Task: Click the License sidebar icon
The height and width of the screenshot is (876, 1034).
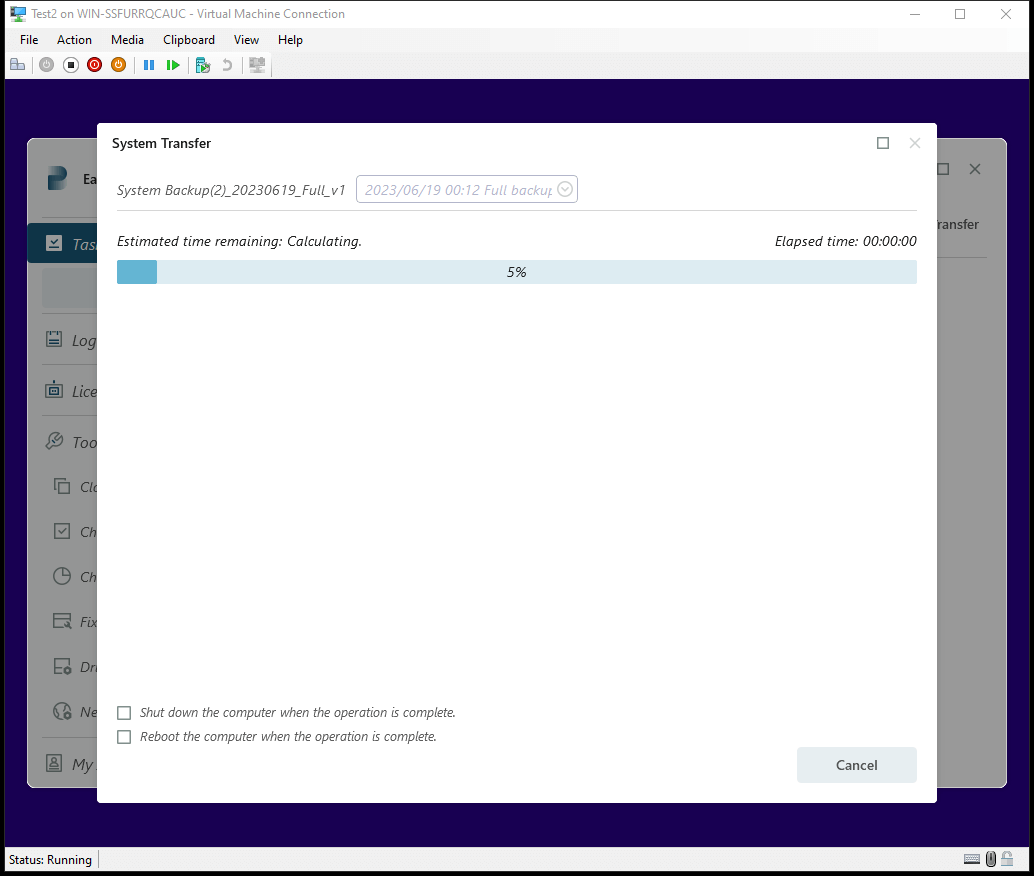Action: [54, 390]
